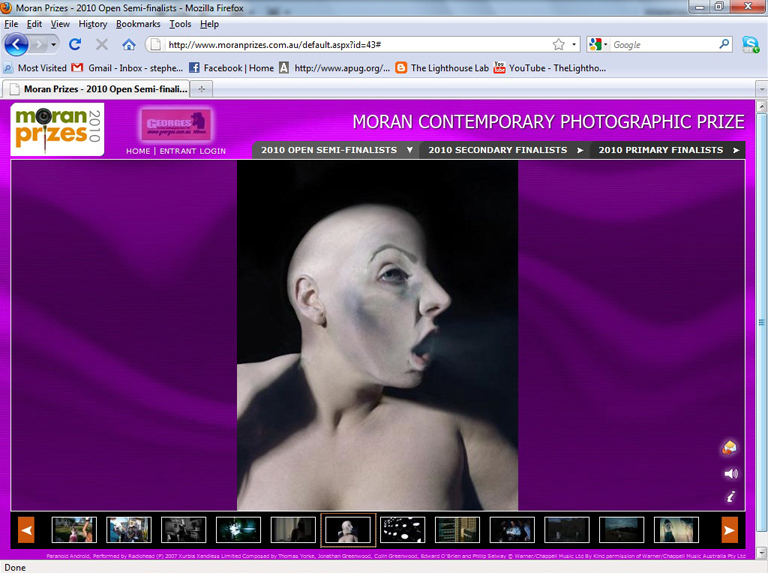The image size is (768, 573).
Task: Select the tenth very dark thumbnail
Action: point(567,530)
